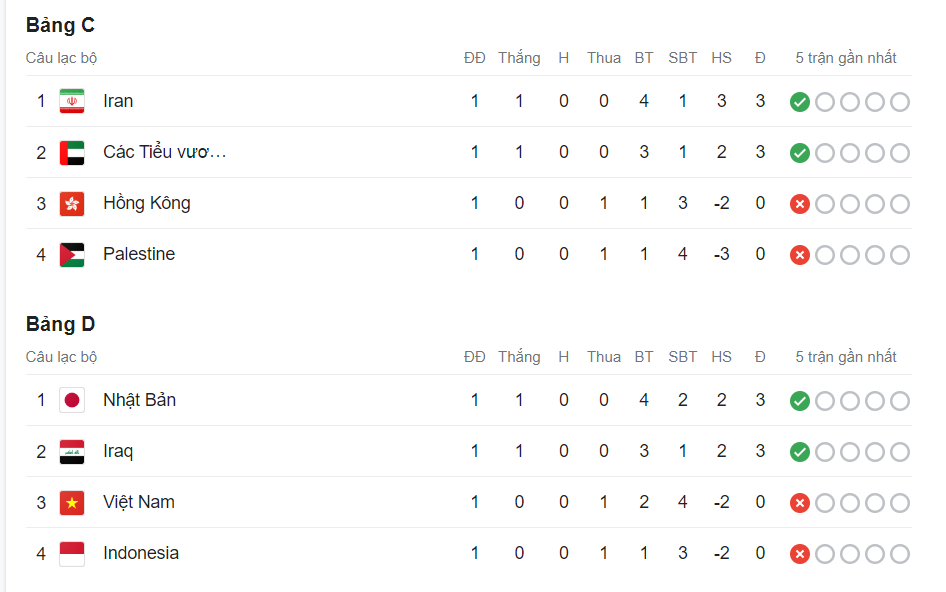Click the Iraq flag icon
This screenshot has height=592, width=946.
click(72, 451)
